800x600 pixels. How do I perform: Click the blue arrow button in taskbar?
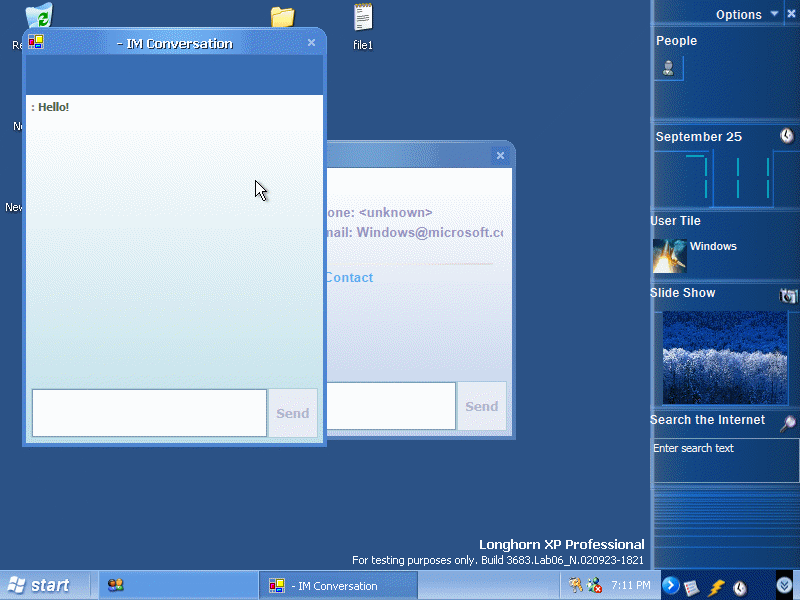point(670,585)
